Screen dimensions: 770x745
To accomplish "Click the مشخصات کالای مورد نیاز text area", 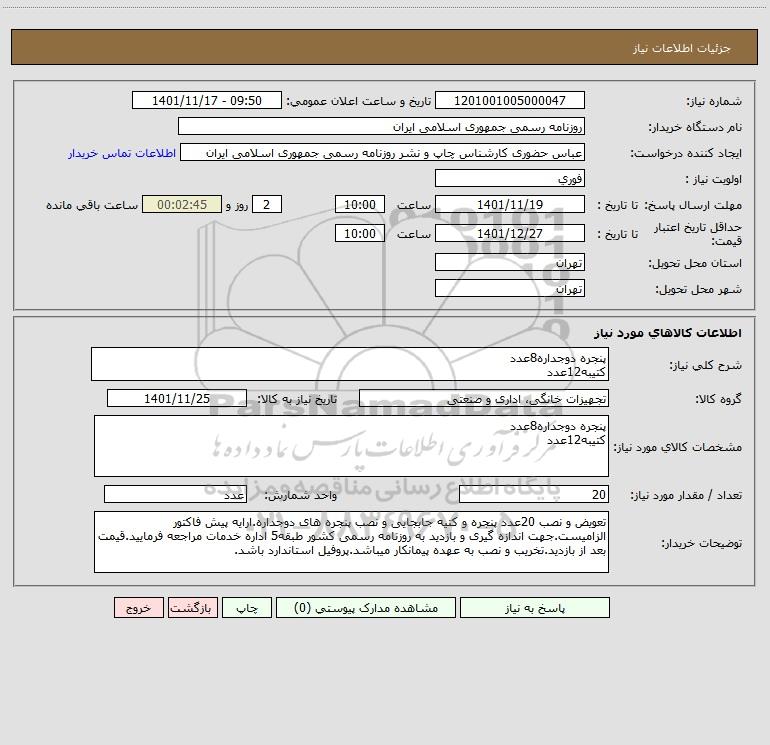I will pyautogui.click(x=351, y=446).
